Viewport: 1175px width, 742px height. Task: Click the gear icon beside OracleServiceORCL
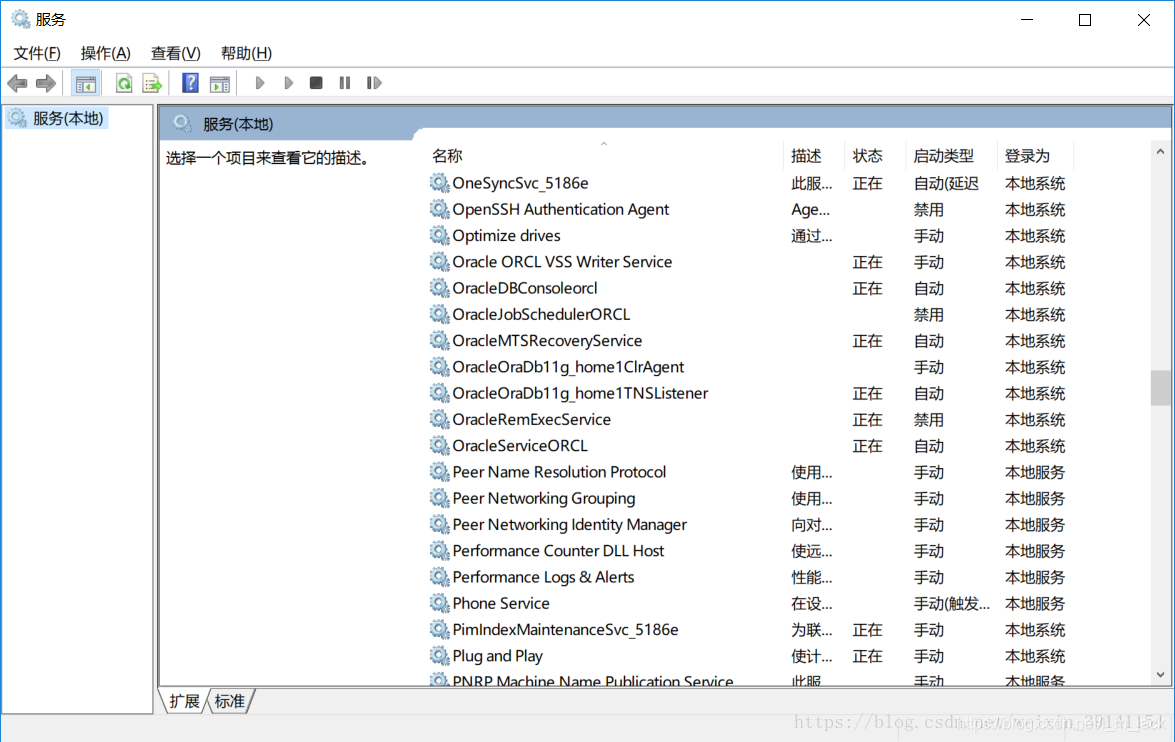pyautogui.click(x=439, y=445)
